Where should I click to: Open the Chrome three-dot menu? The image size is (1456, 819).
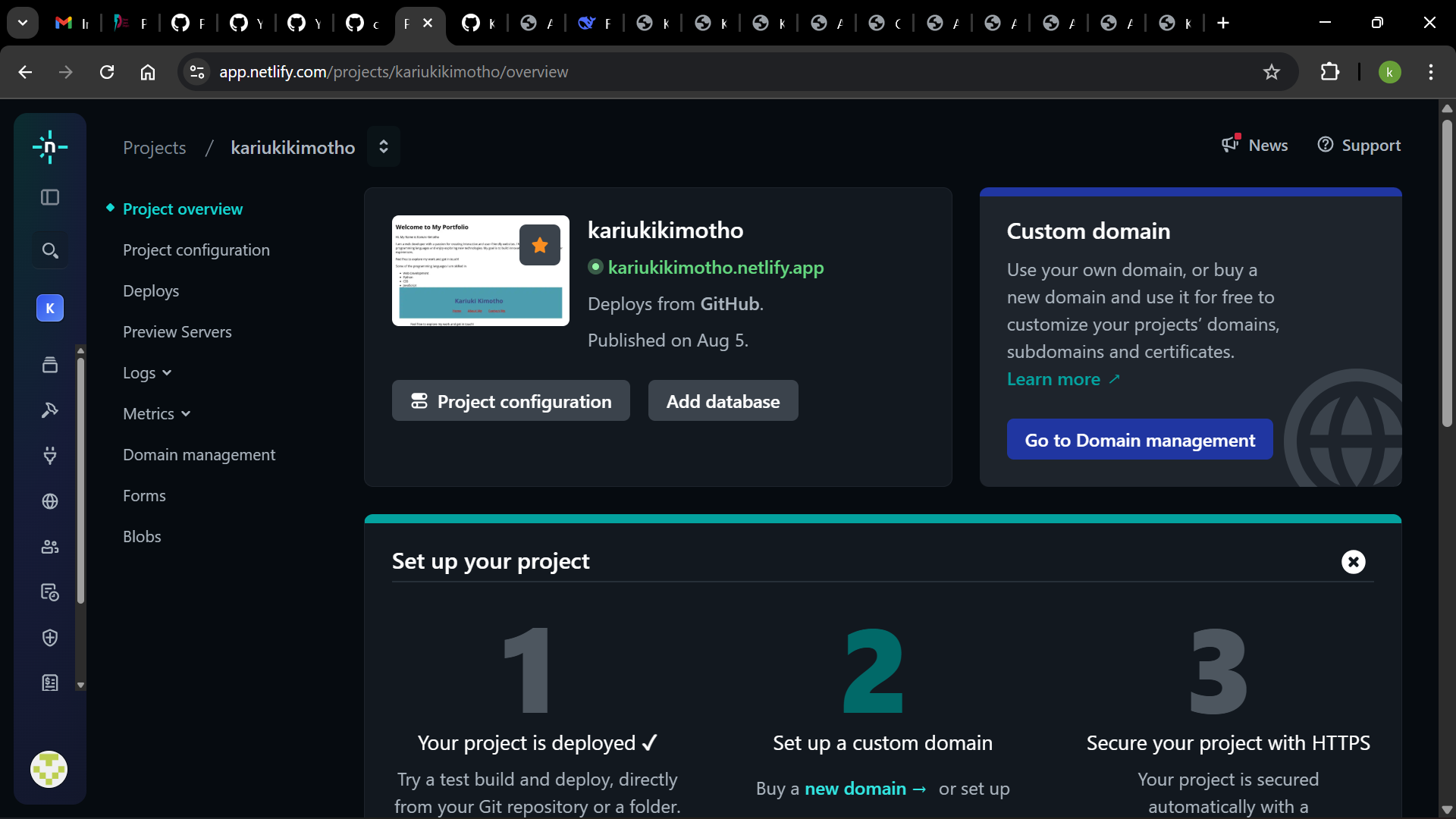pos(1431,72)
